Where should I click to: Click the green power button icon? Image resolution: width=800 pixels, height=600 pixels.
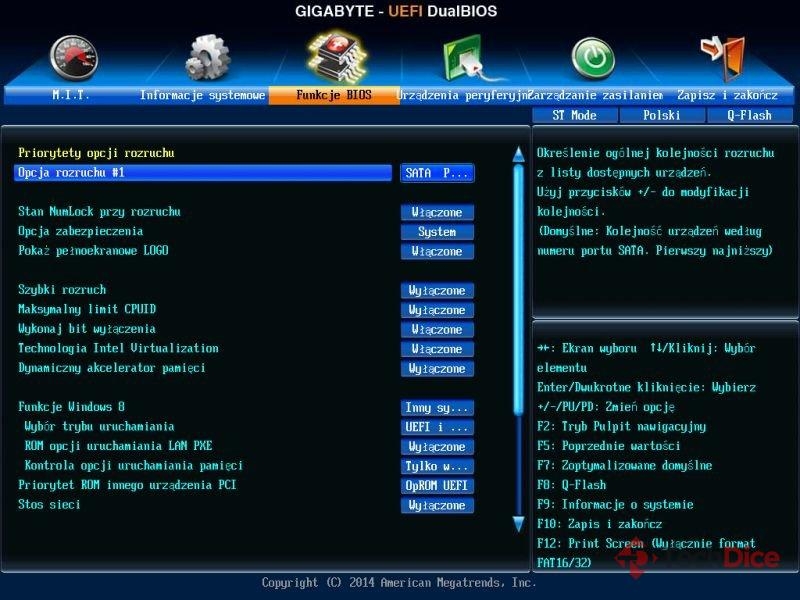(592, 58)
